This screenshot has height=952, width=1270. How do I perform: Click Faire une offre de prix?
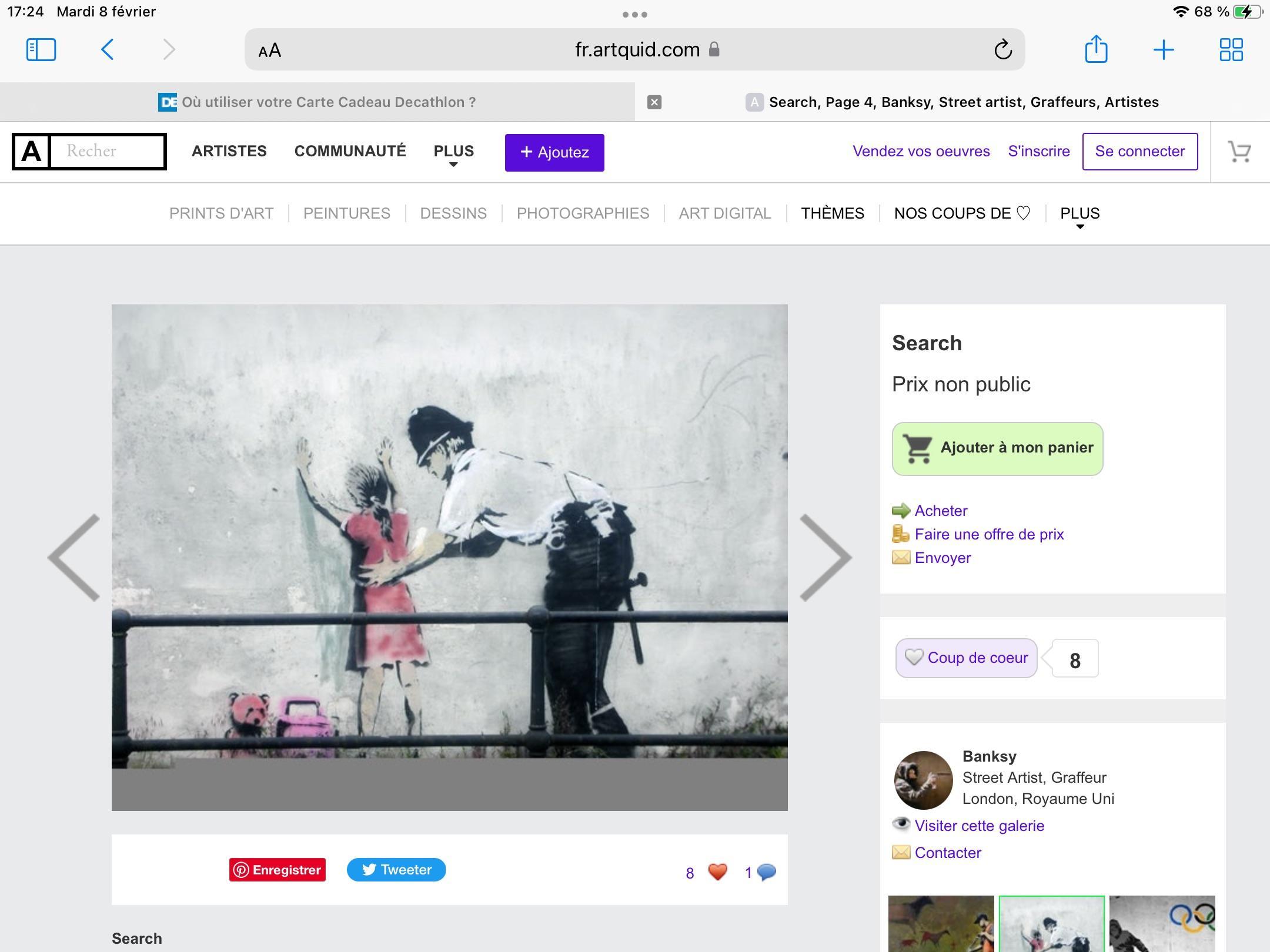pyautogui.click(x=990, y=534)
